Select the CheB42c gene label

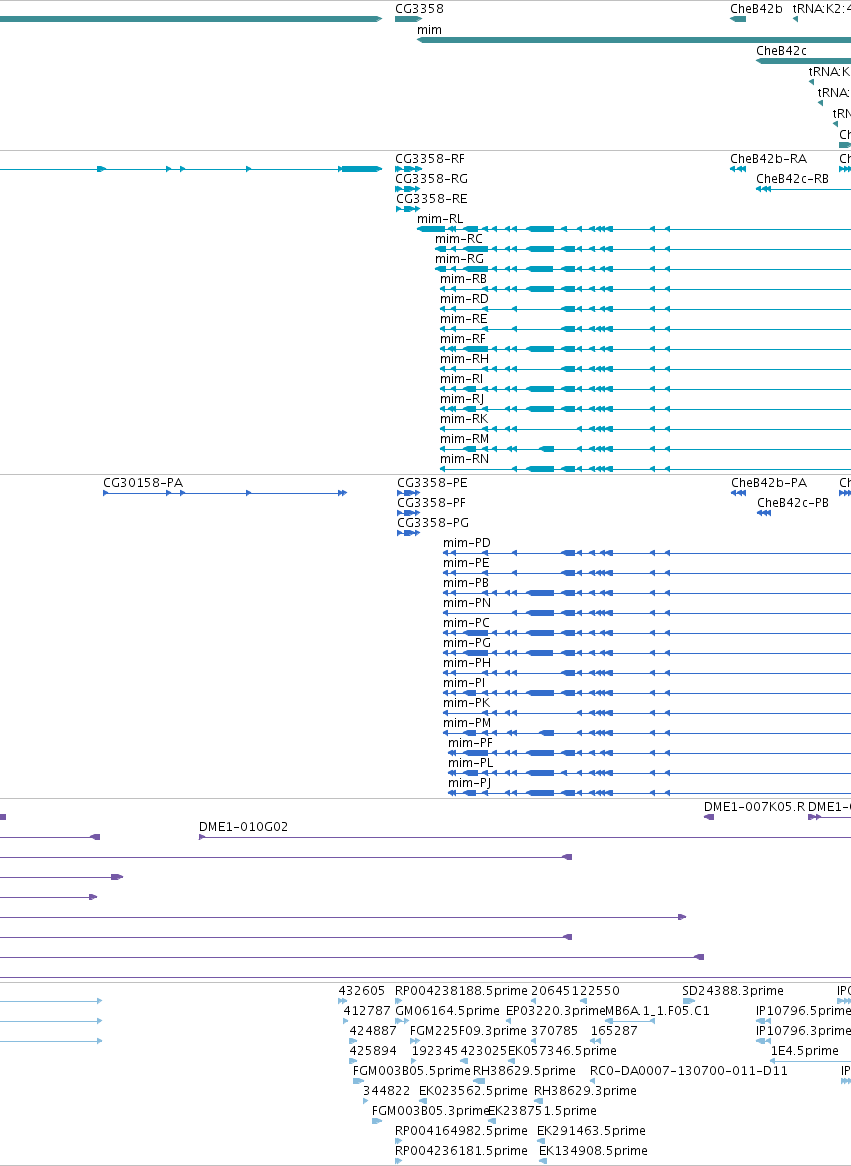pyautogui.click(x=781, y=51)
